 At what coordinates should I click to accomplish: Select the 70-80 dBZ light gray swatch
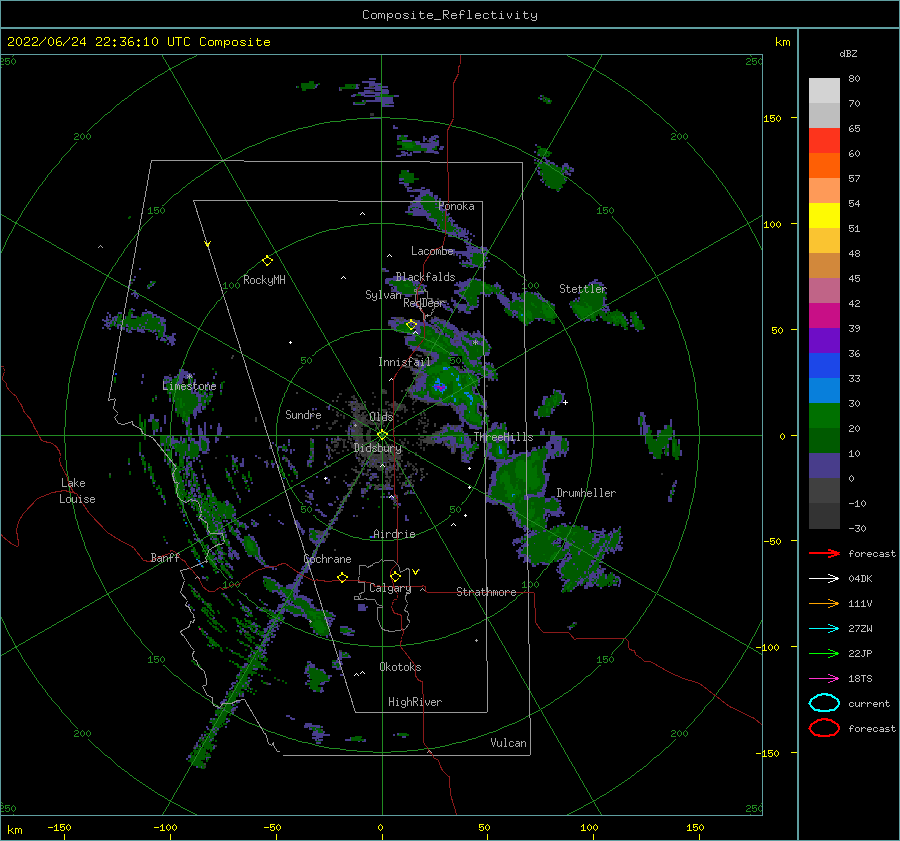point(824,91)
